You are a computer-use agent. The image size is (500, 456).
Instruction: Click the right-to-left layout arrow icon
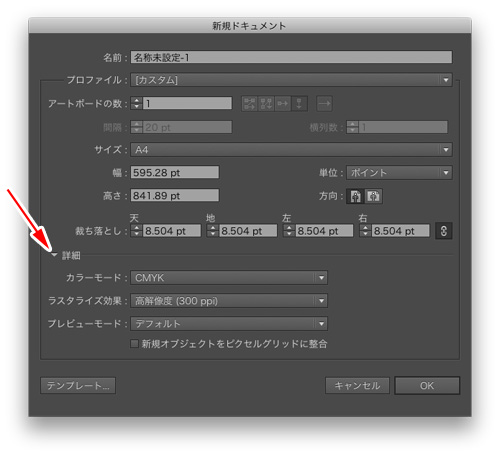[x=324, y=103]
